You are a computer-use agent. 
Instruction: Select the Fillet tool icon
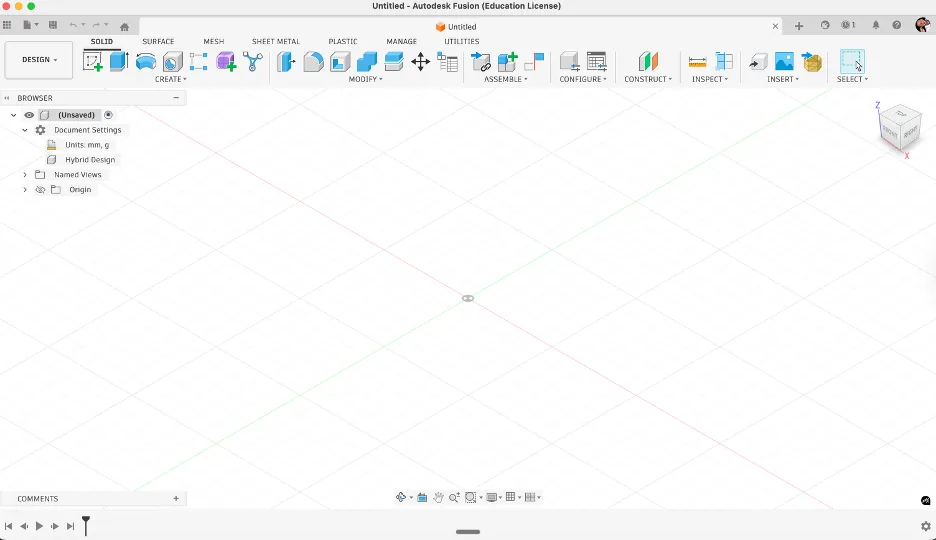coord(313,61)
